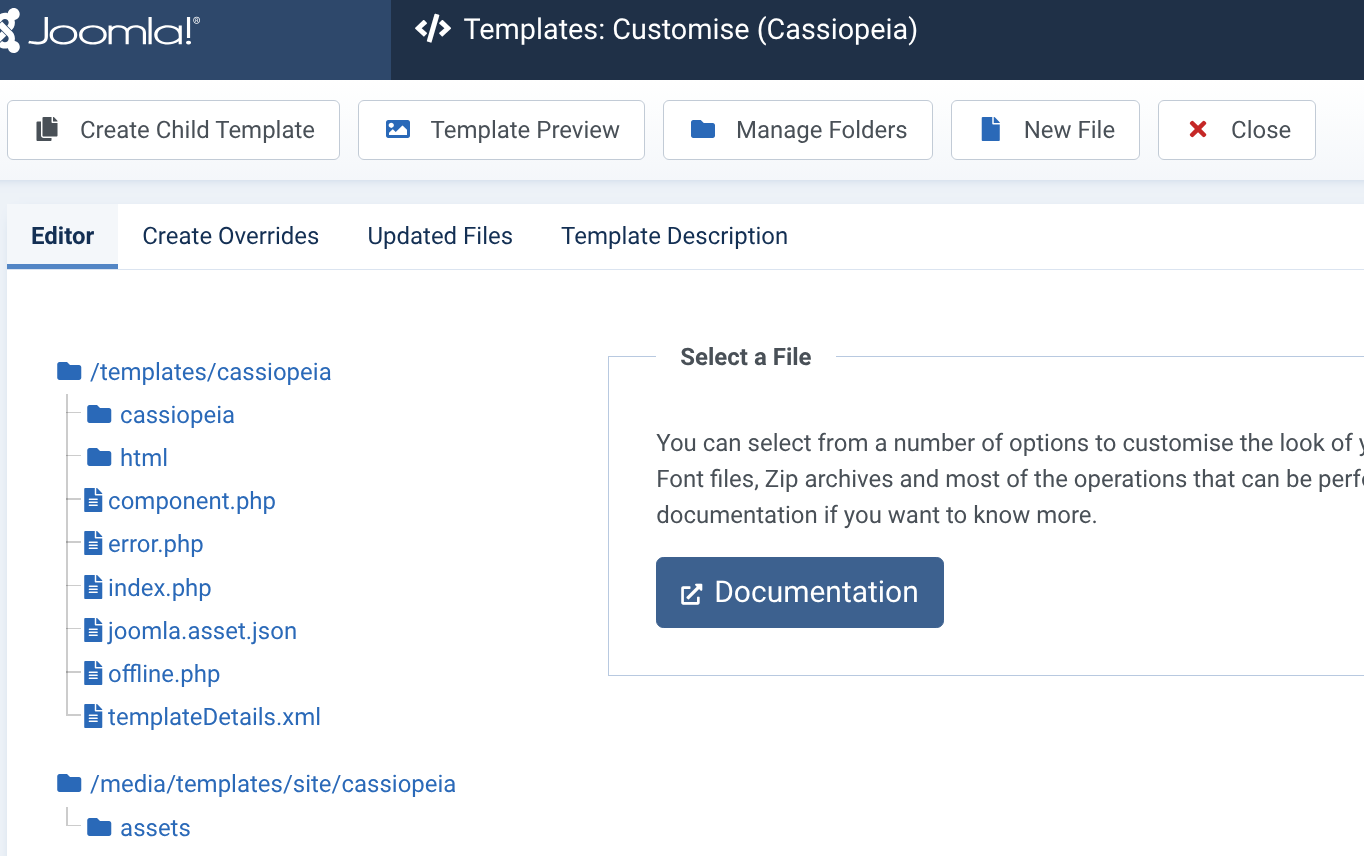The image size is (1364, 856).
Task: Open the Documentation button
Action: [x=799, y=593]
